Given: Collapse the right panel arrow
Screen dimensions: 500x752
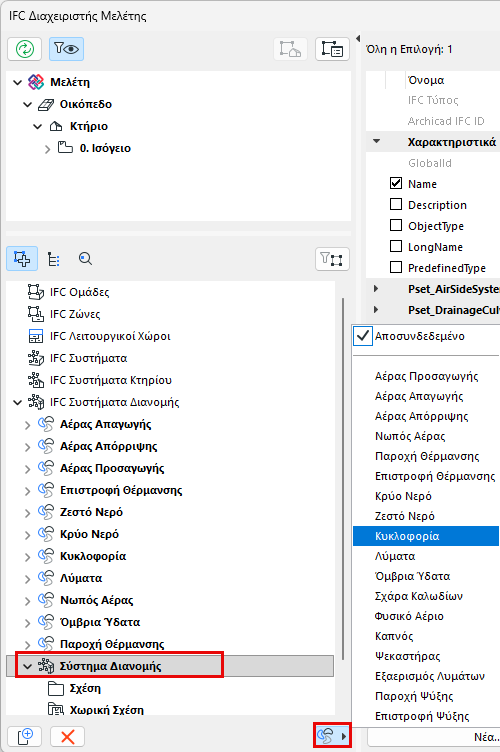Looking at the screenshot, I should (358, 38).
